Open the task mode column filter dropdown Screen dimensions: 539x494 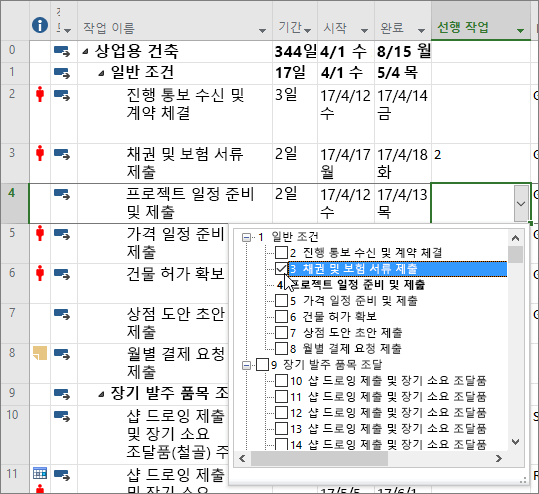(67, 31)
